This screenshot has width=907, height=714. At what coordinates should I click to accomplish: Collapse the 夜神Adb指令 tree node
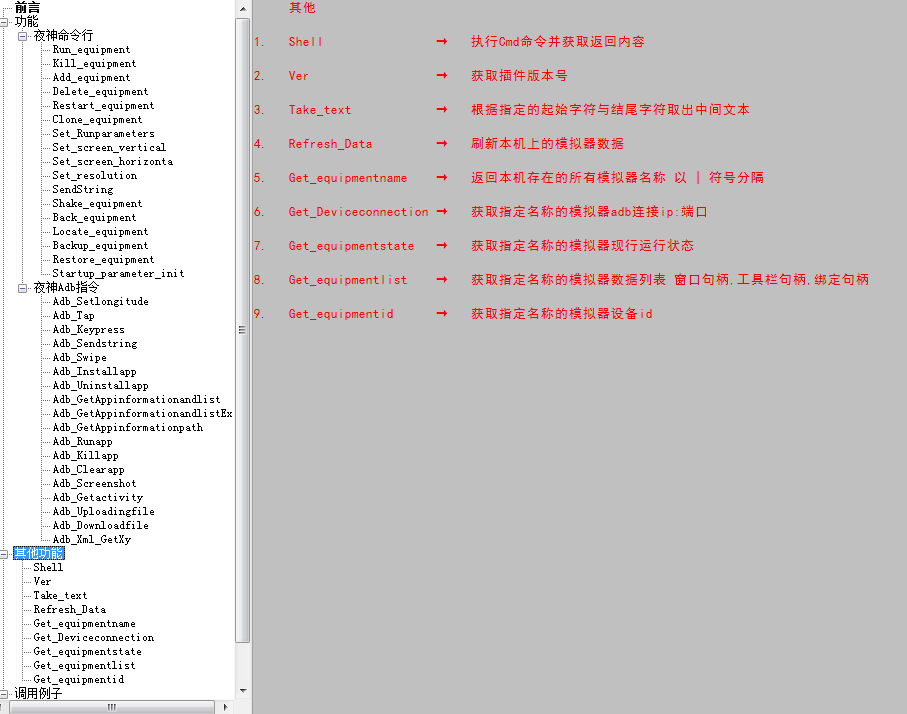[x=23, y=288]
